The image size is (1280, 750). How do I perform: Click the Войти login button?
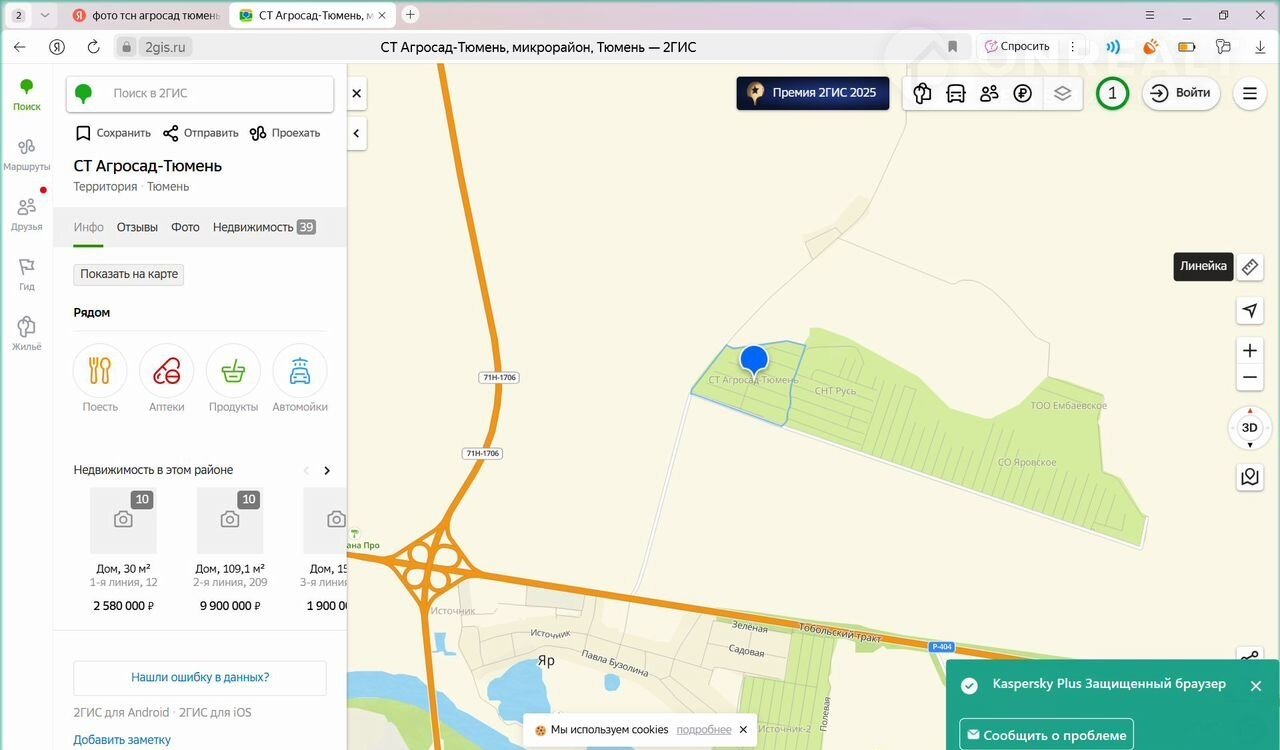tap(1181, 93)
